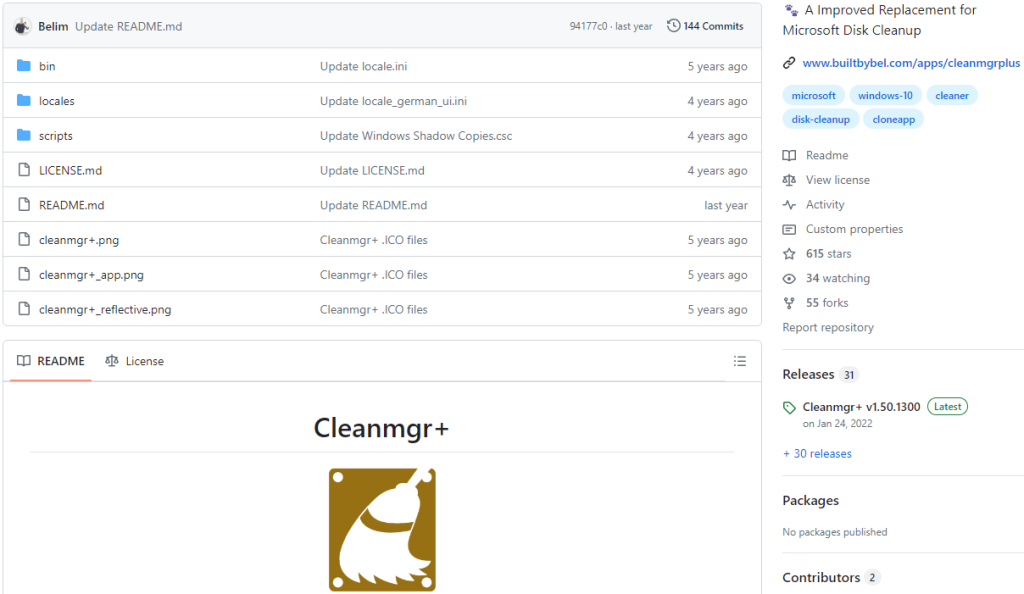Select the cloneapp topic tag
The width and height of the screenshot is (1024, 594).
click(x=893, y=119)
